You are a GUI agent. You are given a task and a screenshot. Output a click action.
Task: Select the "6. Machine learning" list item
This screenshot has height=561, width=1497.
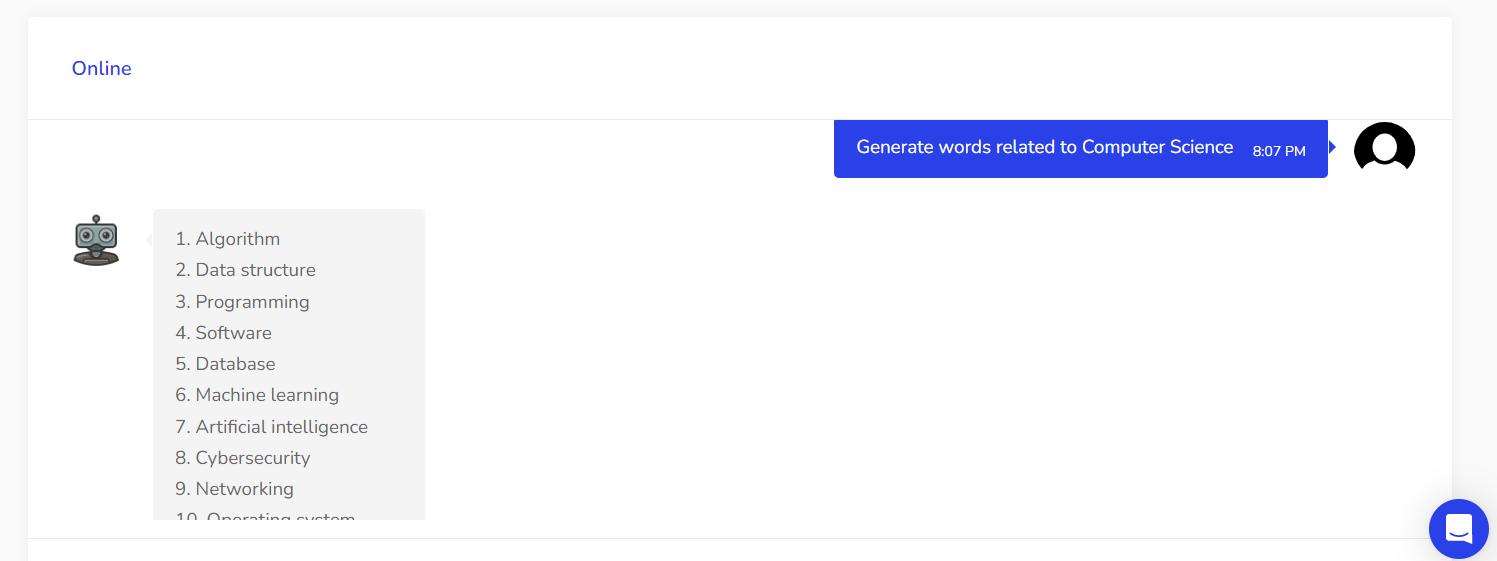click(258, 395)
